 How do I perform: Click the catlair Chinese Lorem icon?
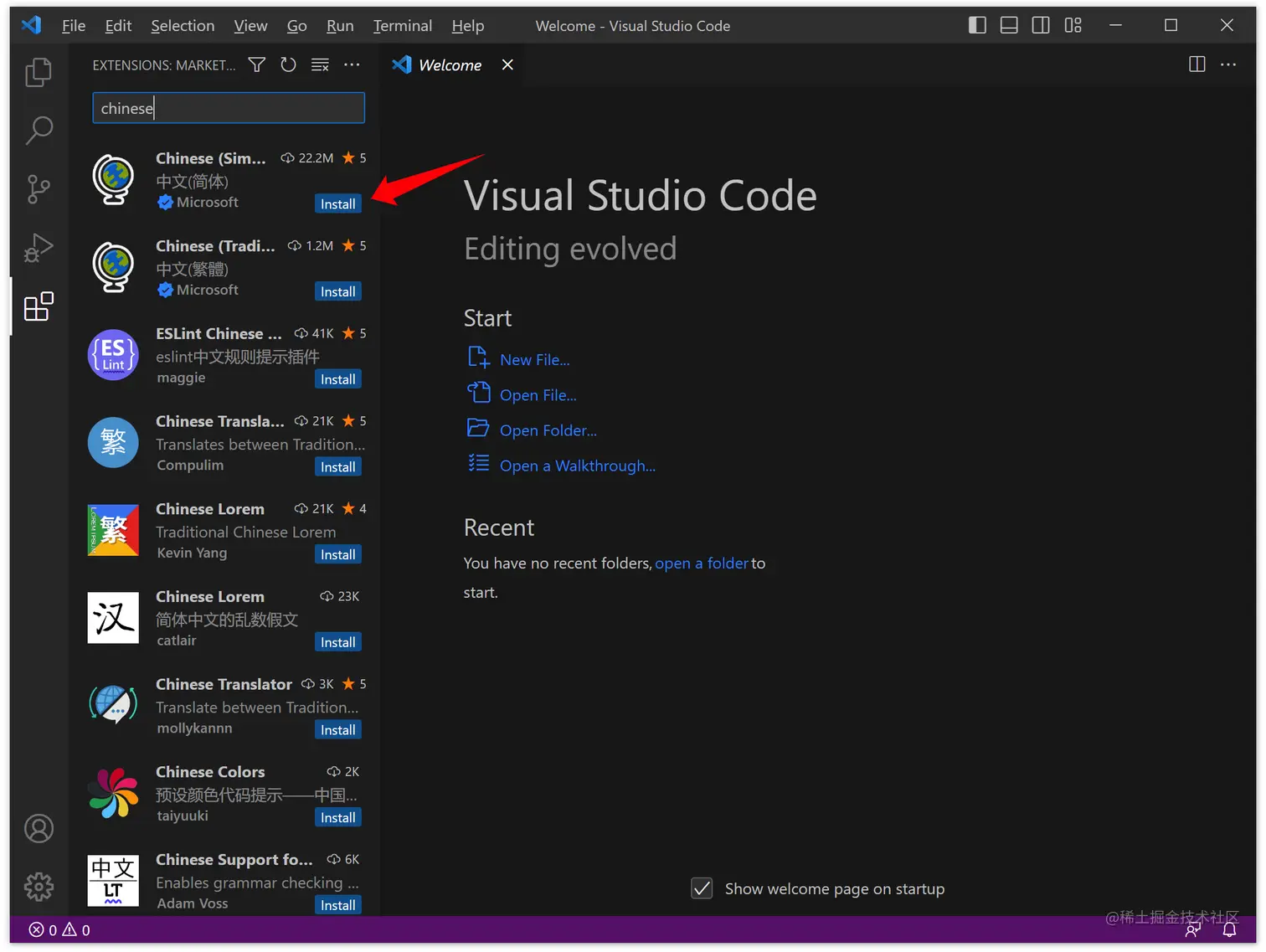pos(113,618)
